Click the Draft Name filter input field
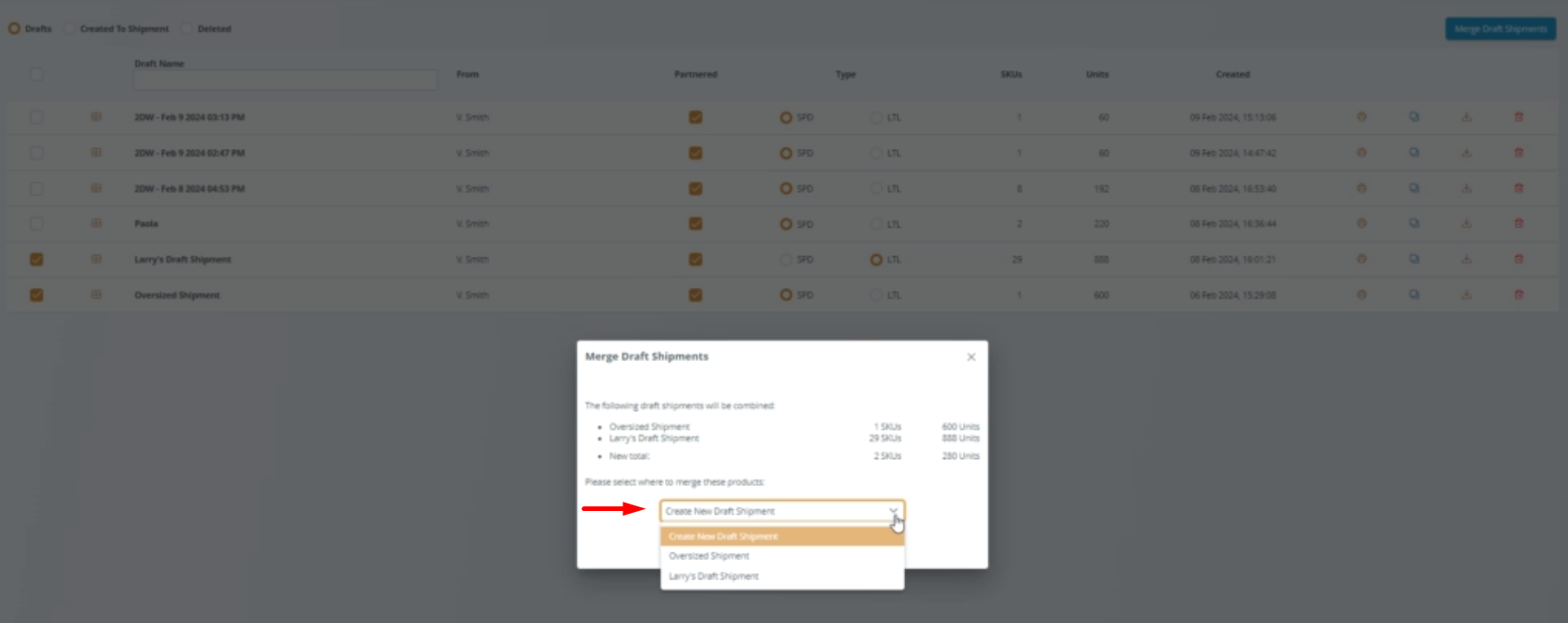The width and height of the screenshot is (1568, 623). [x=285, y=81]
